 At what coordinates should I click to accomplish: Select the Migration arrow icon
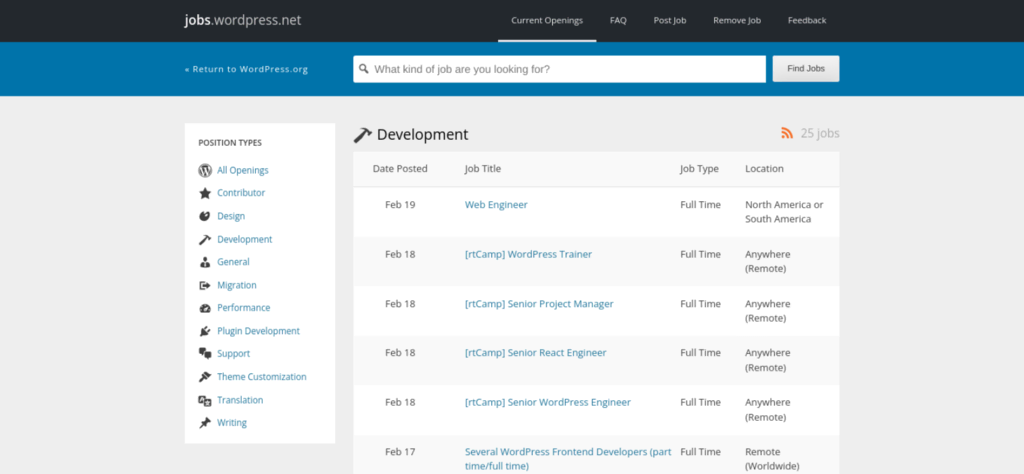click(205, 285)
